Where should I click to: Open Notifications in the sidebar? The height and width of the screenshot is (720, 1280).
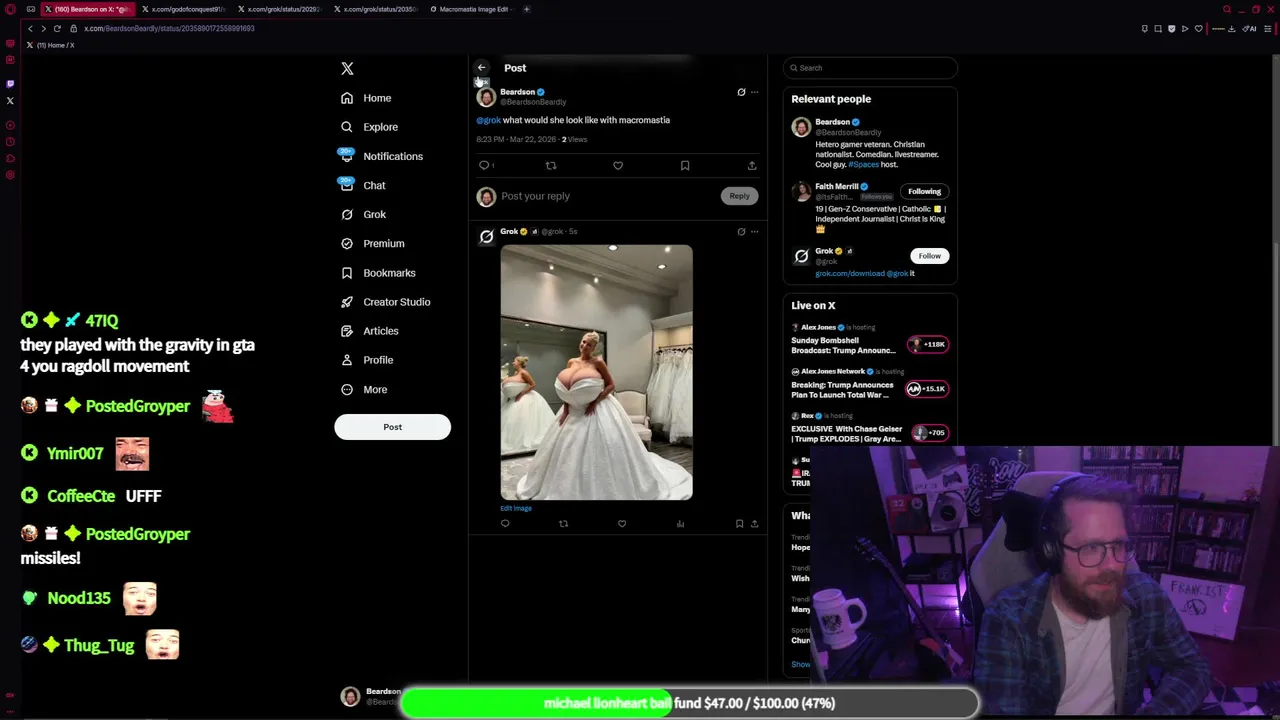pos(381,156)
